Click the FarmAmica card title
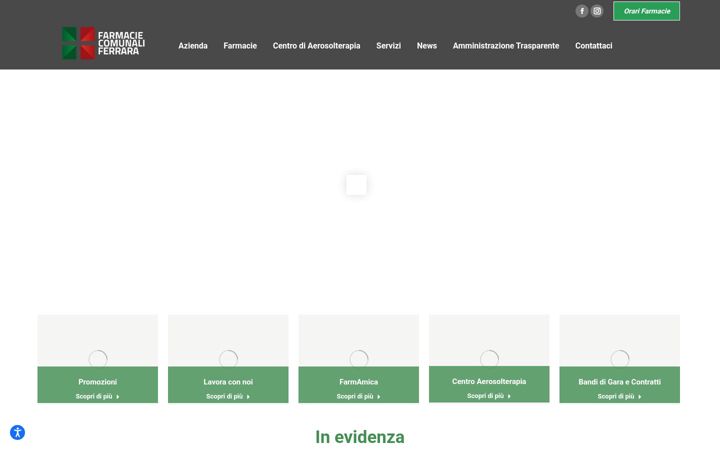Viewport: 720px width, 450px height. pyautogui.click(x=359, y=382)
